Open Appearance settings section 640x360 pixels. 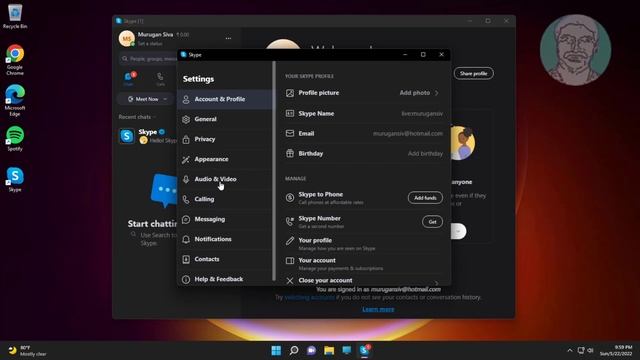(x=224, y=159)
